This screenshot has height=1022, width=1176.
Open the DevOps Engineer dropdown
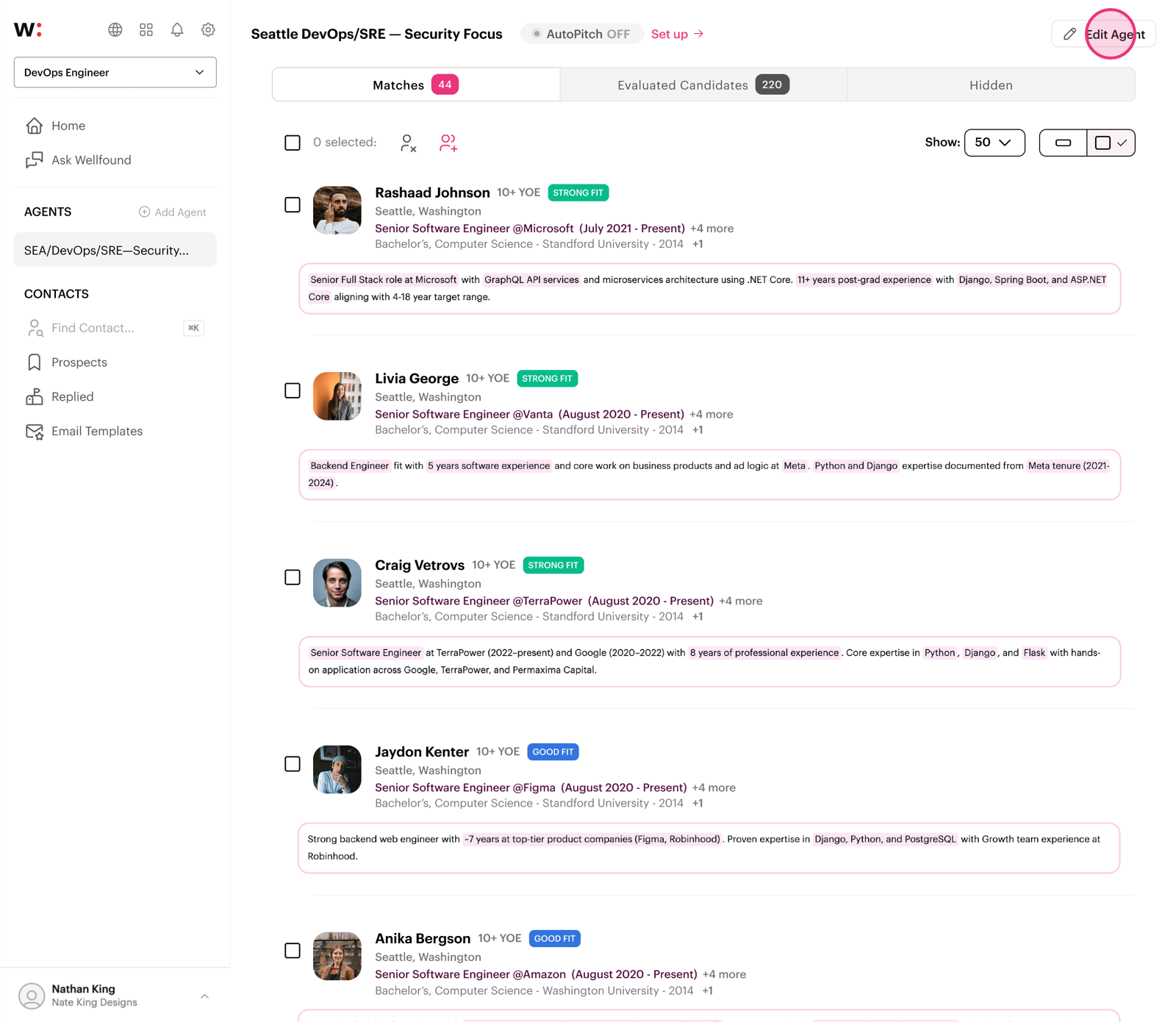pyautogui.click(x=115, y=72)
